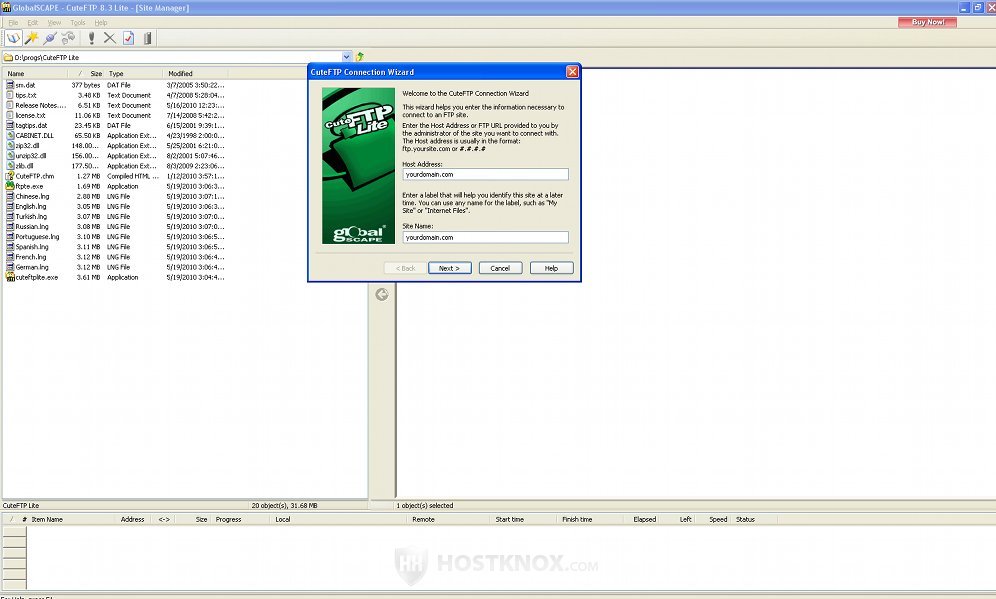Click the exclamation mark toolbar icon
The image size is (996, 599).
[91, 38]
